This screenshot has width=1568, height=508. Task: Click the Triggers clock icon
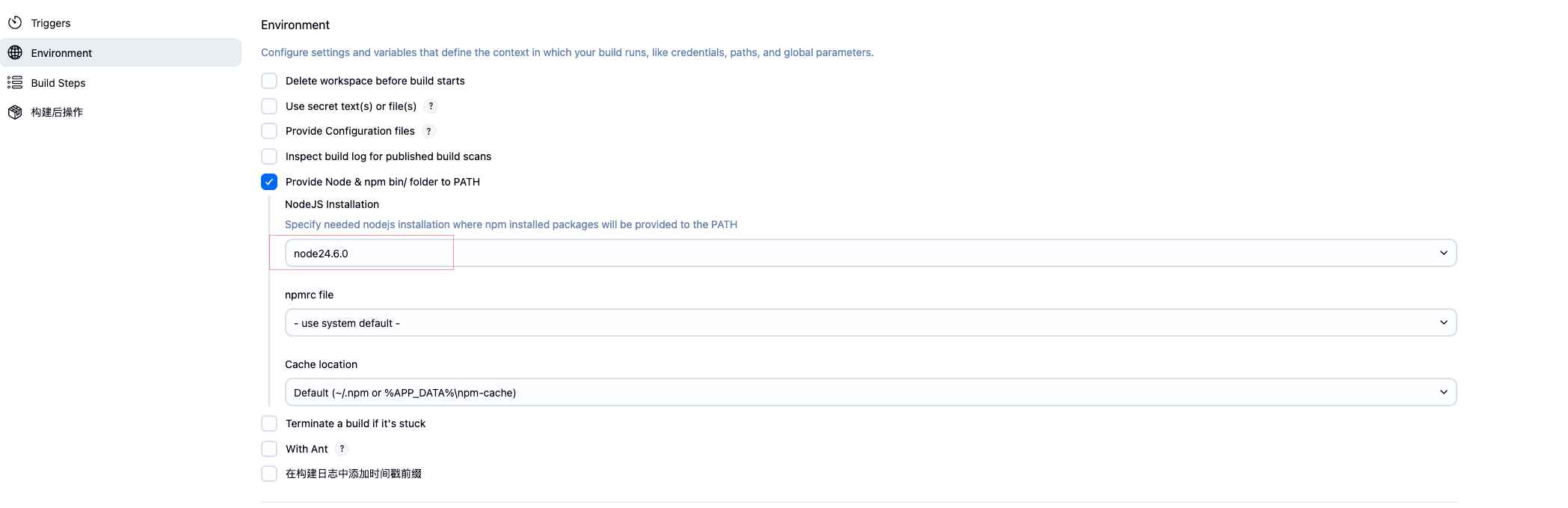[x=15, y=22]
